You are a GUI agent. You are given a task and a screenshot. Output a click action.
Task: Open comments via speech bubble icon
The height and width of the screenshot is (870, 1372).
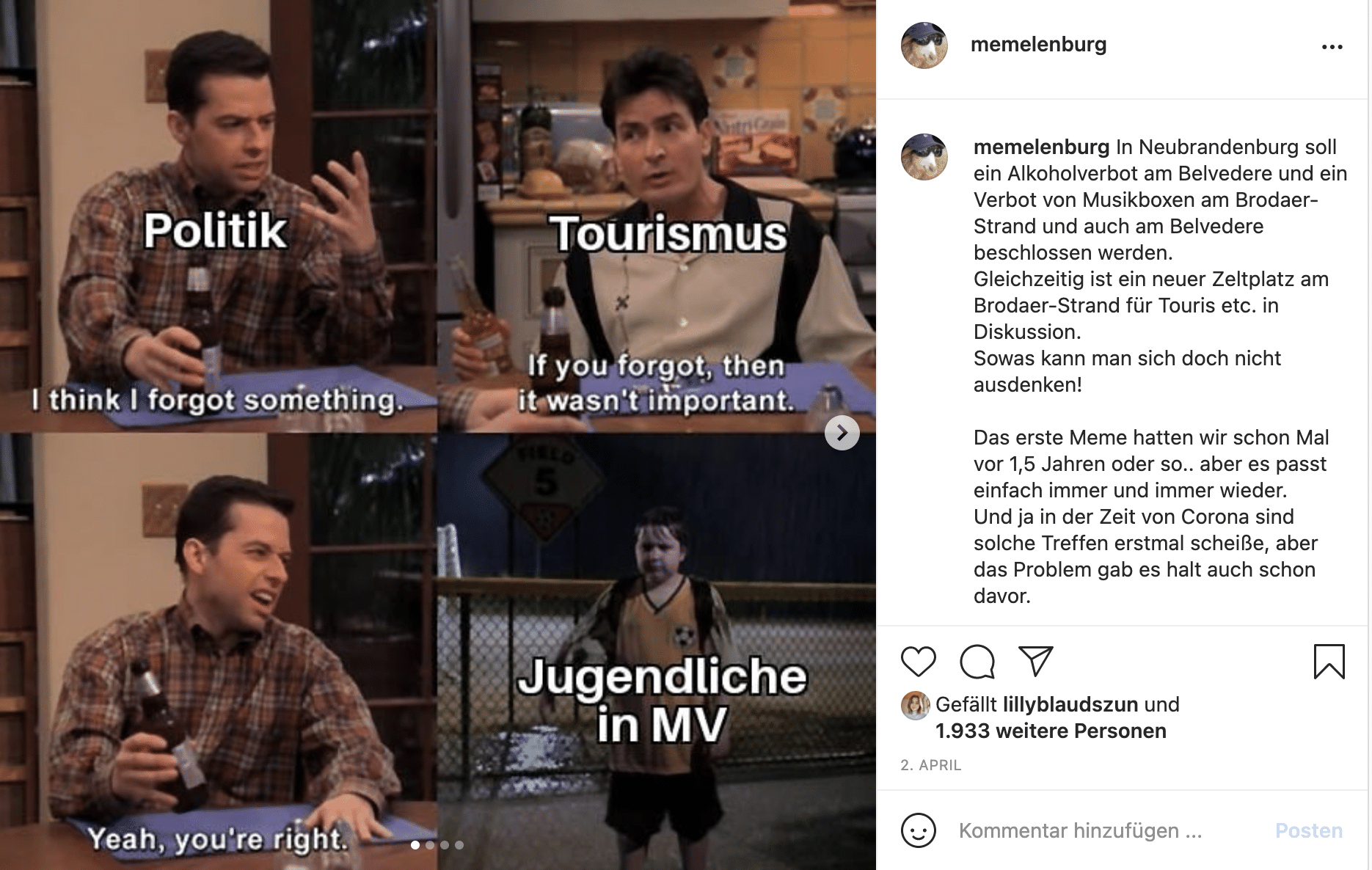click(977, 661)
